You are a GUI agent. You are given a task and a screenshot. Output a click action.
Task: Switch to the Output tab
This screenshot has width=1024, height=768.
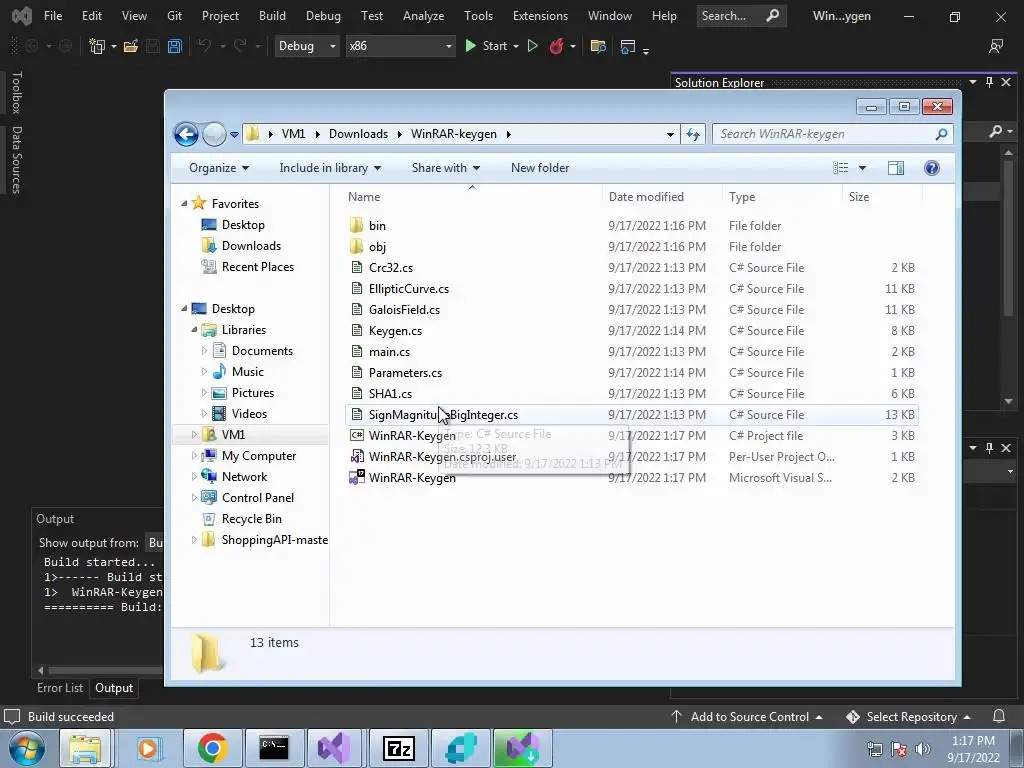point(114,688)
